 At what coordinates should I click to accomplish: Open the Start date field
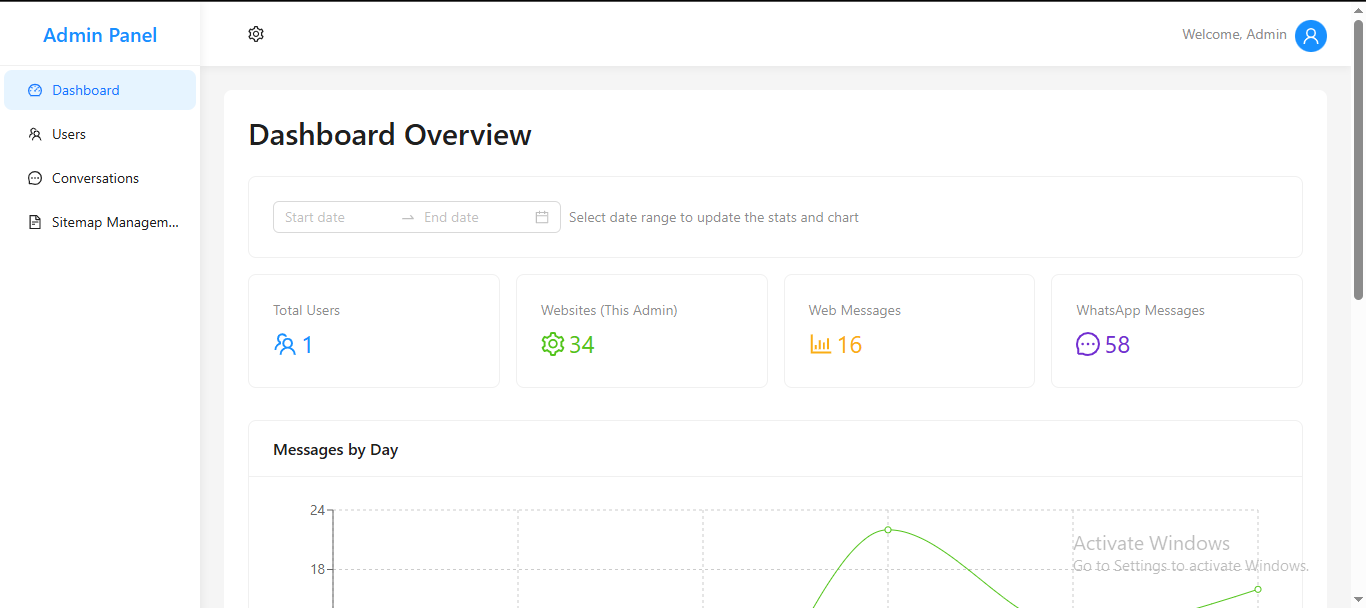330,216
